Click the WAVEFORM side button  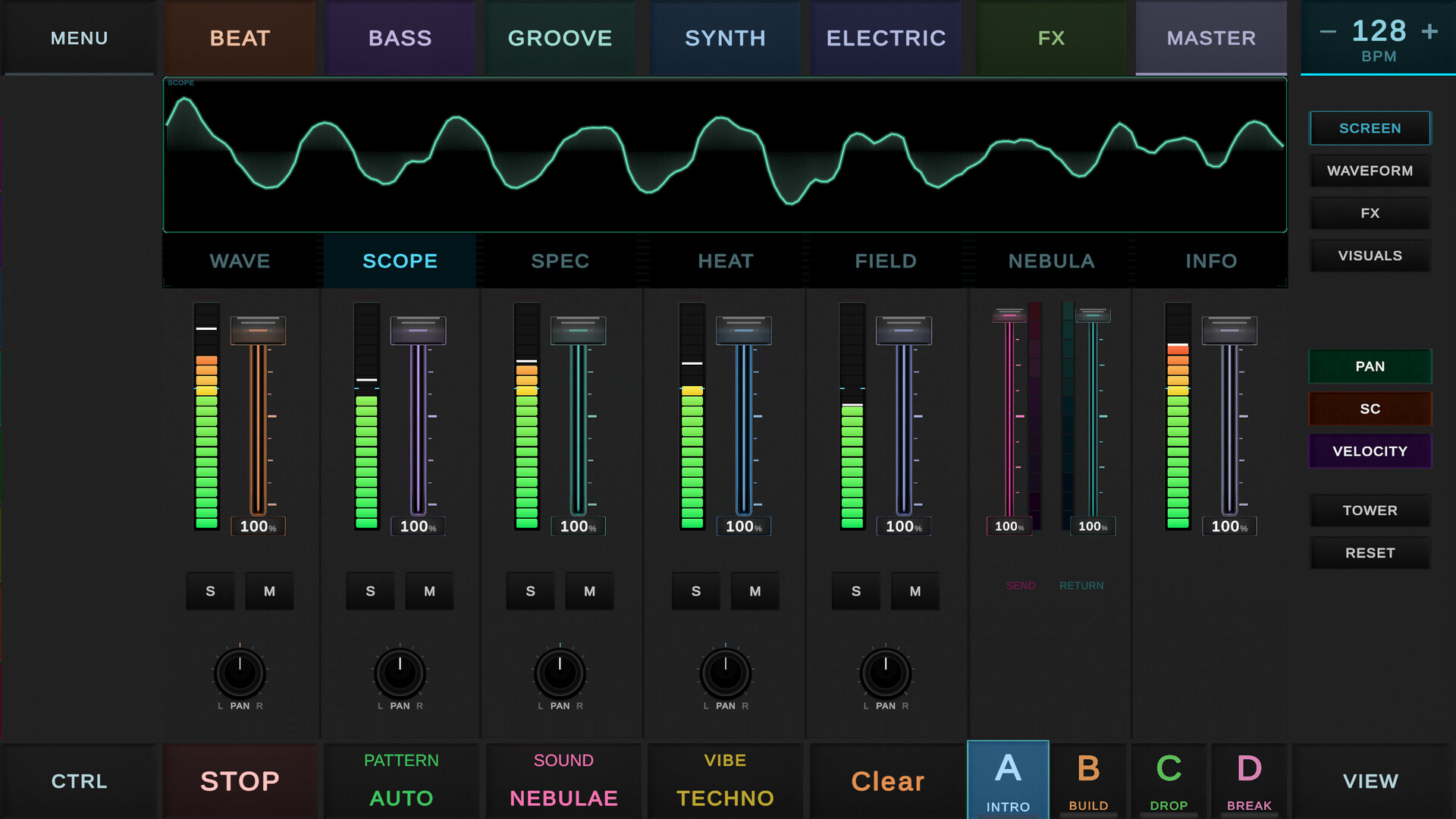tap(1370, 171)
